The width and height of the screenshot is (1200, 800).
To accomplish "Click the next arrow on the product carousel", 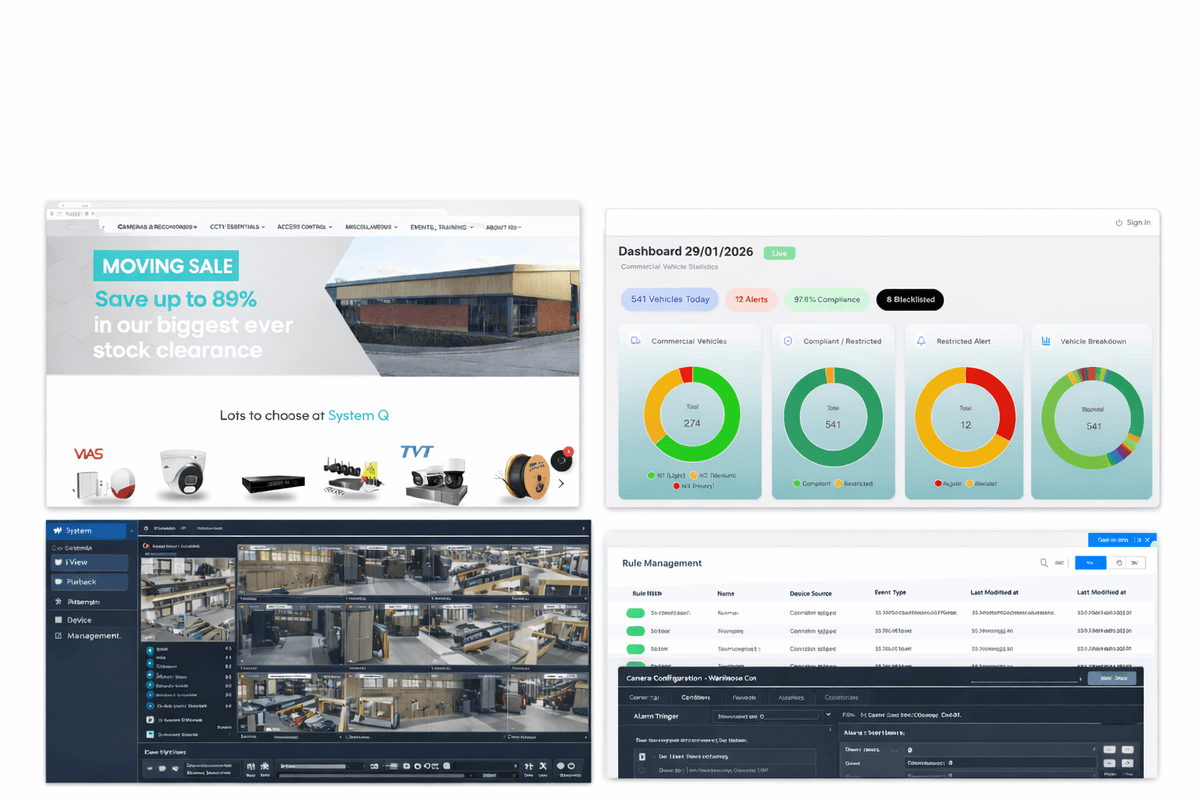I will [562, 483].
